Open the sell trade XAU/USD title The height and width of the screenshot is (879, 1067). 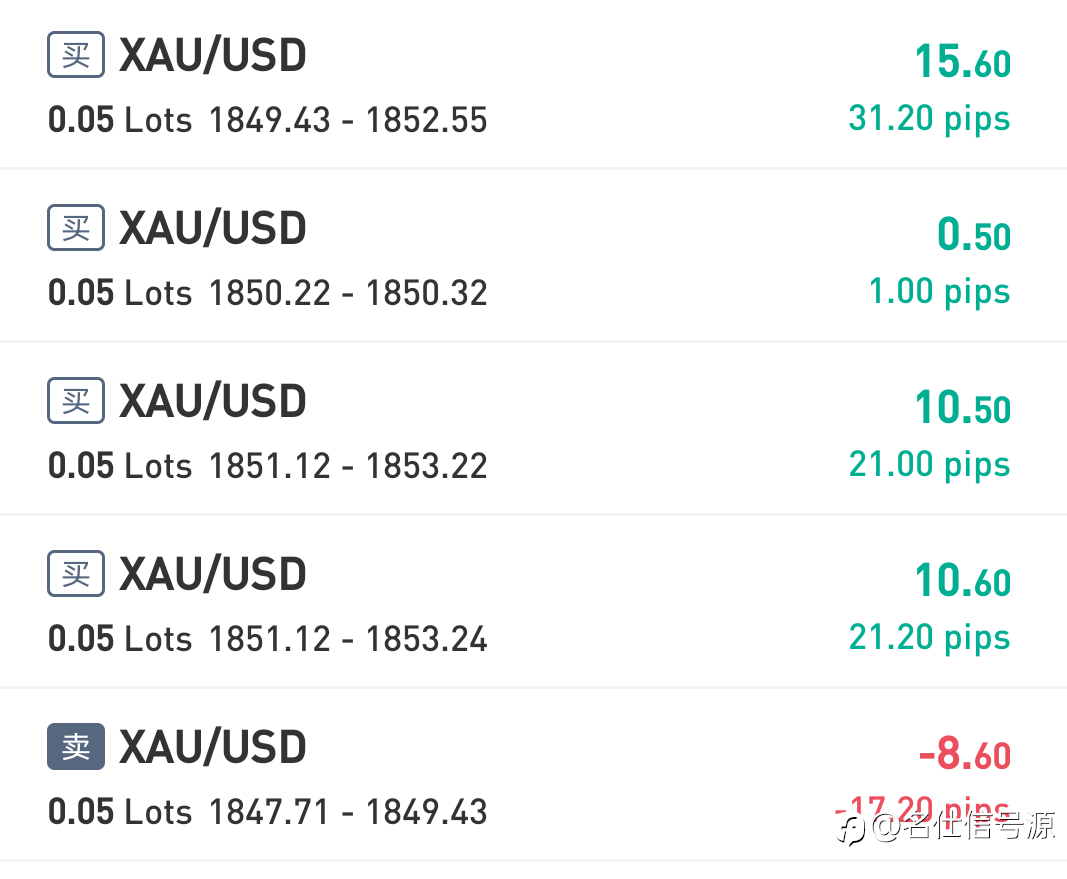coord(212,747)
